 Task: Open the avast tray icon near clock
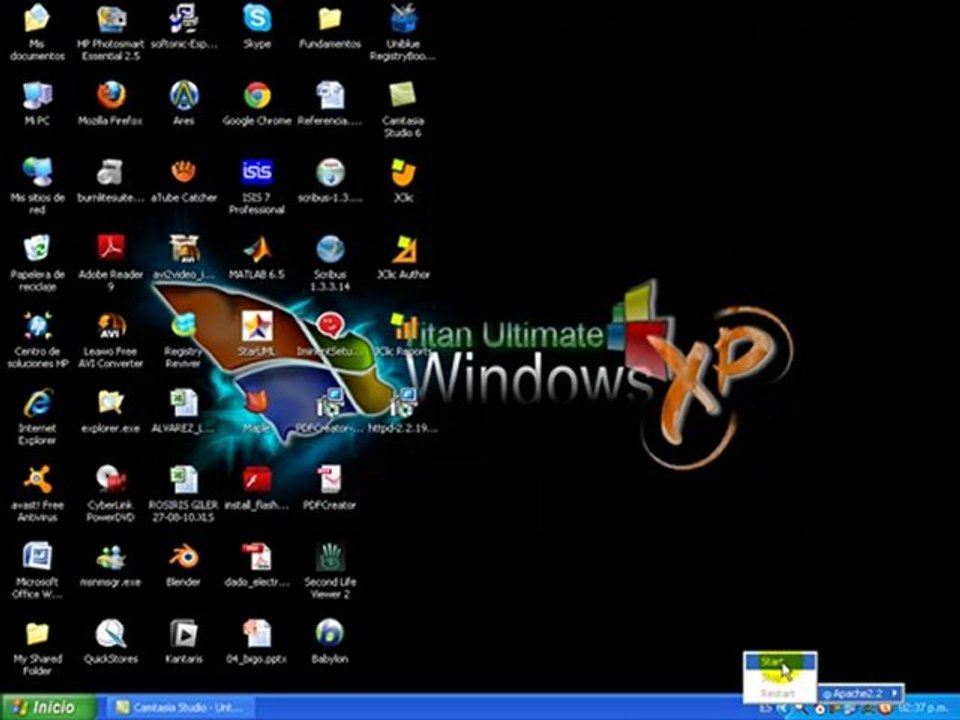point(884,709)
